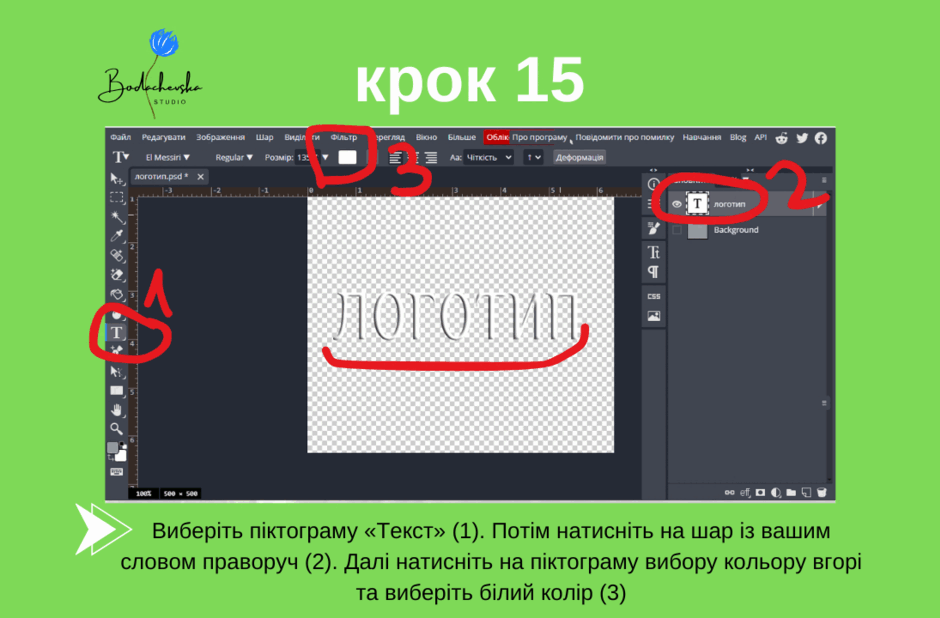This screenshot has width=940, height=618.
Task: Open the Paragraph panel pilcrow icon
Action: (653, 273)
